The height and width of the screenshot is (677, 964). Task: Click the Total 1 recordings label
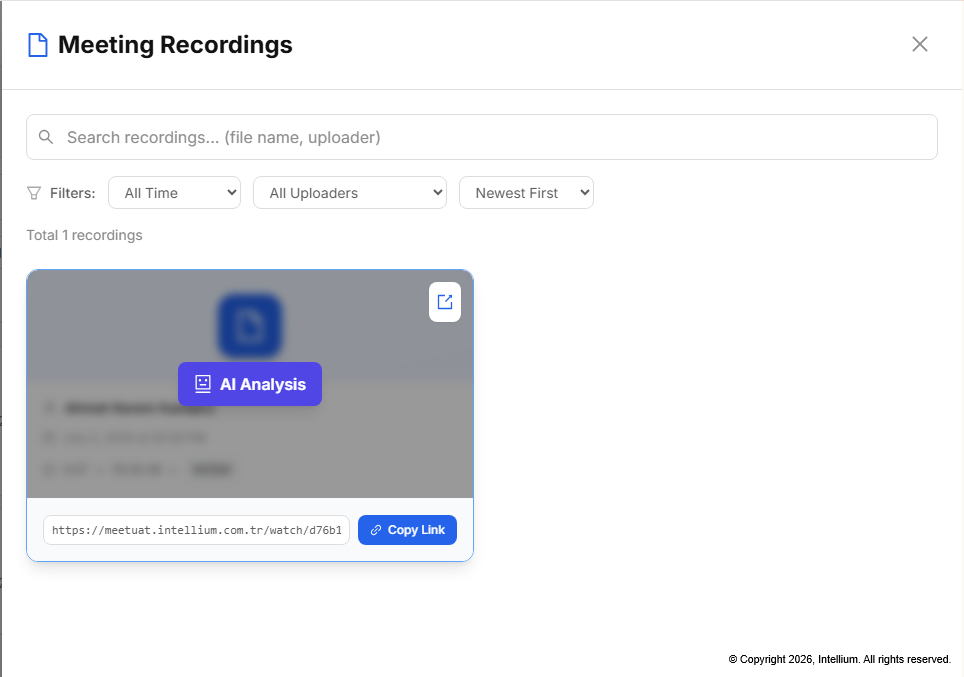[x=84, y=235]
